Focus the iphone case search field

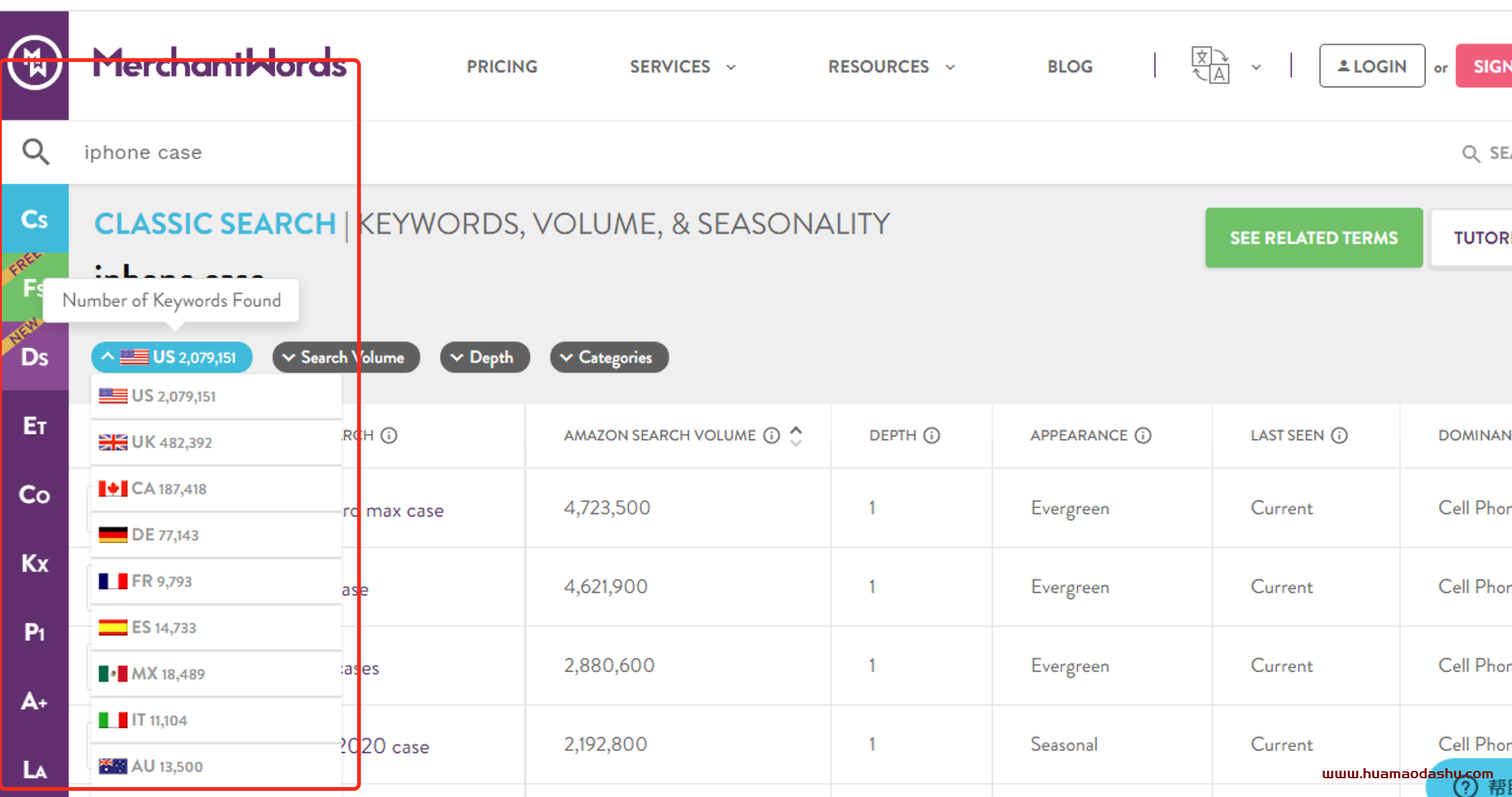pyautogui.click(x=750, y=153)
